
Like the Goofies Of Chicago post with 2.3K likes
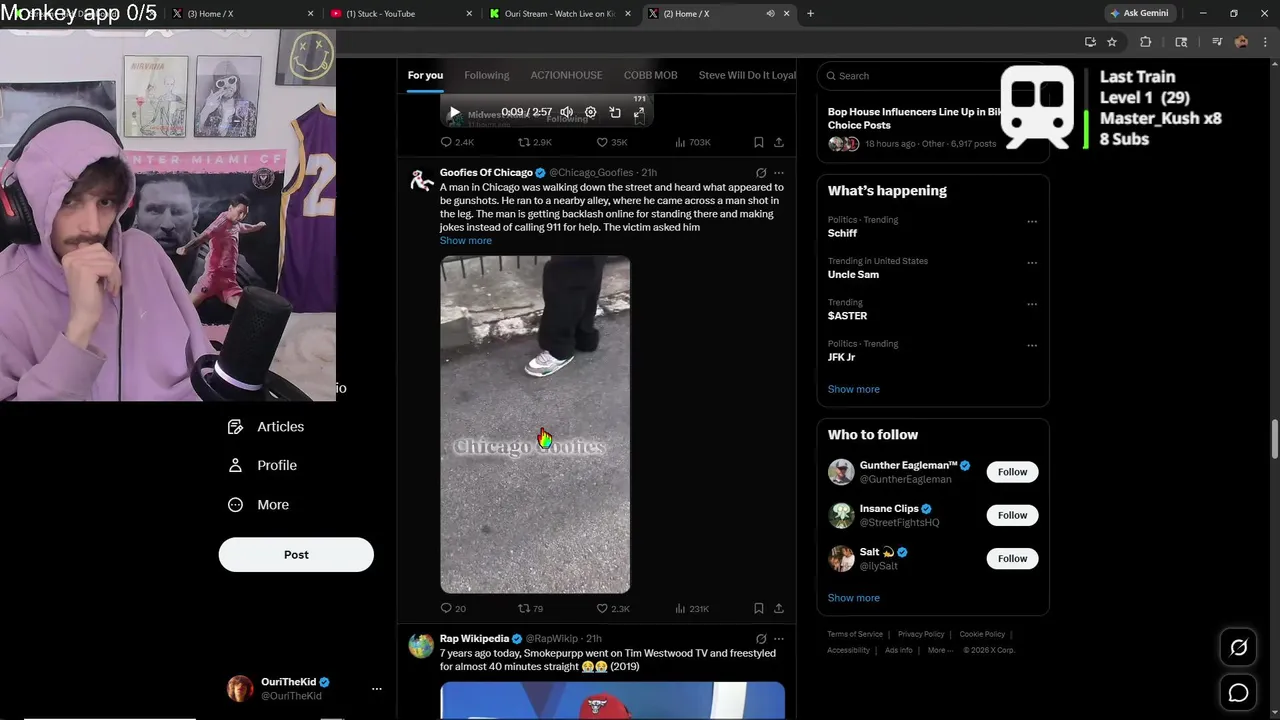[x=612, y=608]
